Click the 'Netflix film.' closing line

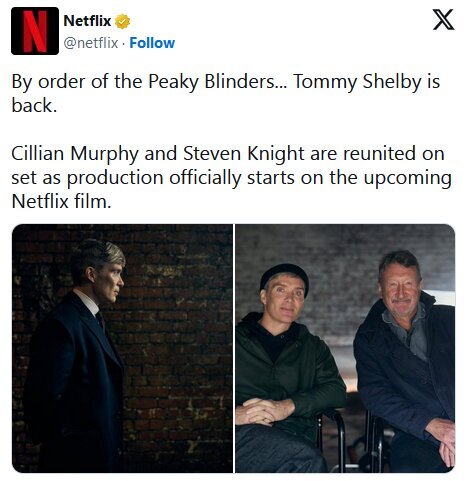(x=61, y=201)
